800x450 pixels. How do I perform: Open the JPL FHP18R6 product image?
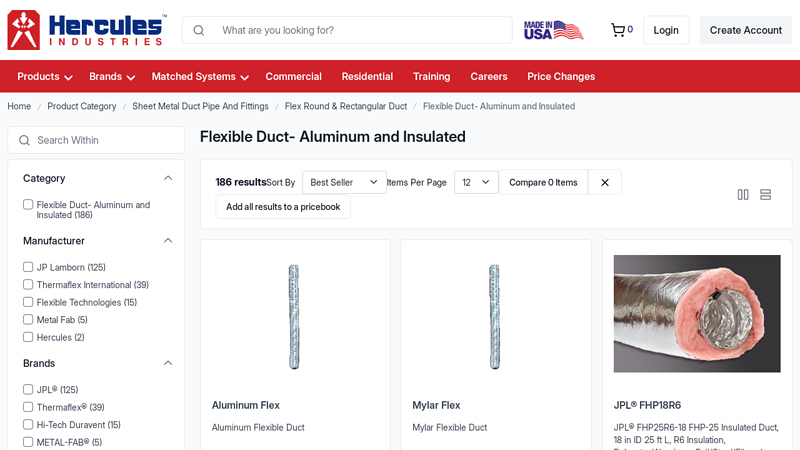click(x=697, y=314)
